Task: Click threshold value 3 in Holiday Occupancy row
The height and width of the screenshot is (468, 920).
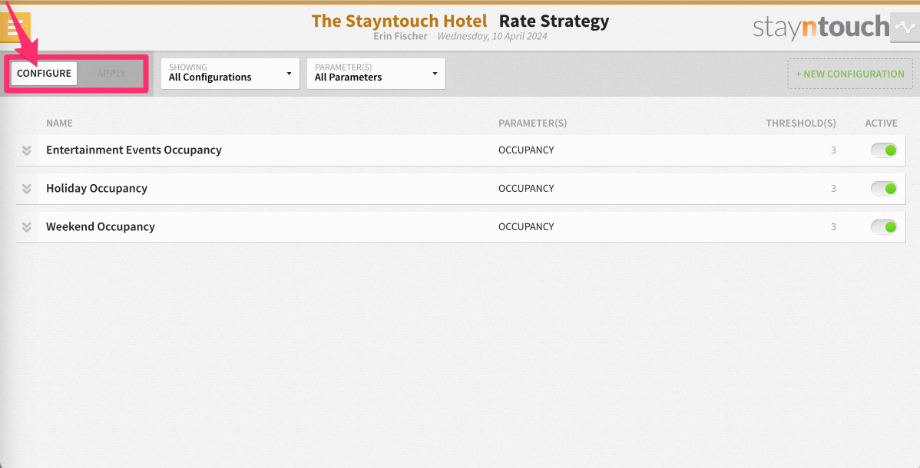Action: point(833,188)
